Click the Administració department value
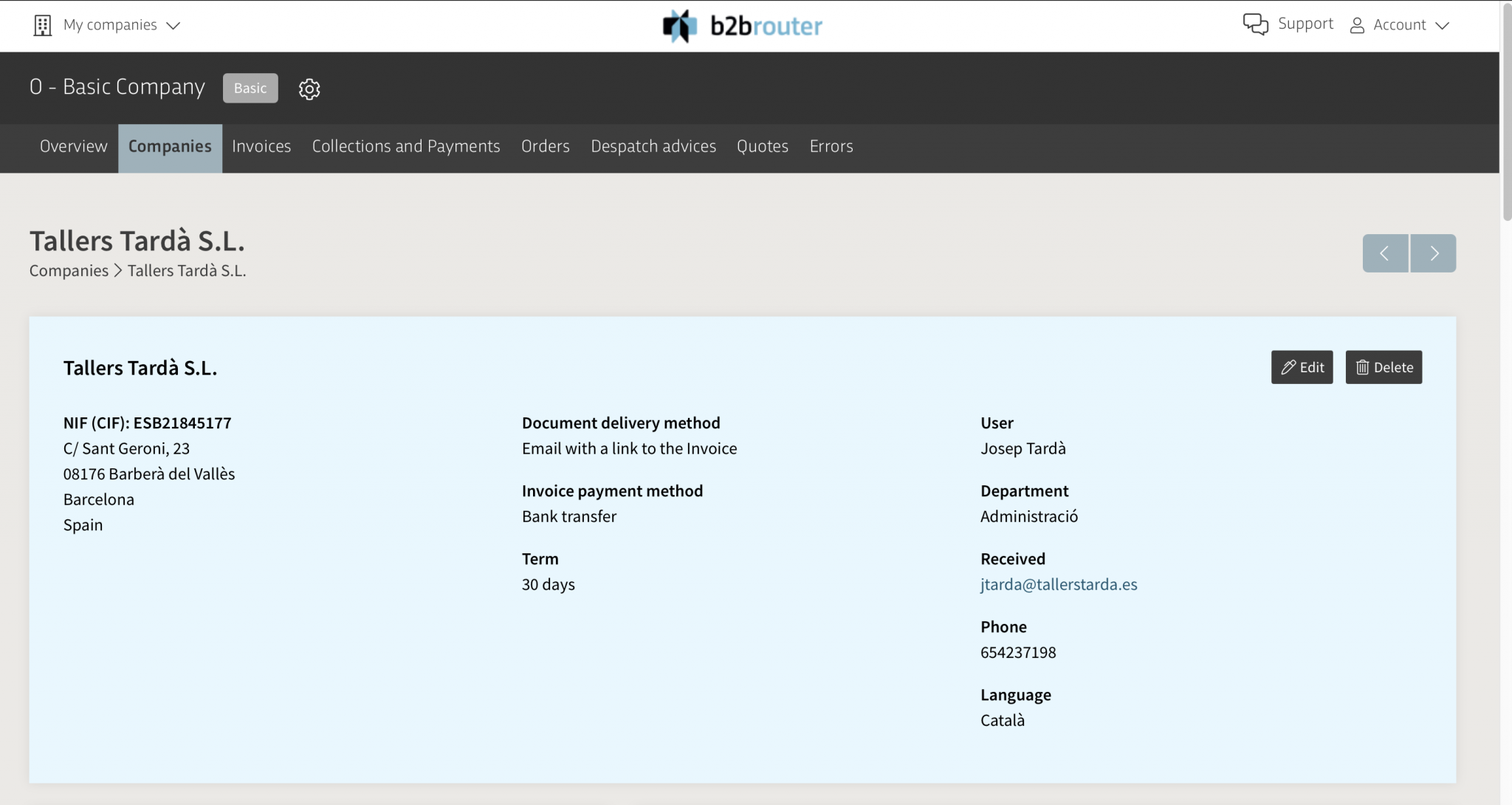The width and height of the screenshot is (1512, 805). click(x=1029, y=517)
